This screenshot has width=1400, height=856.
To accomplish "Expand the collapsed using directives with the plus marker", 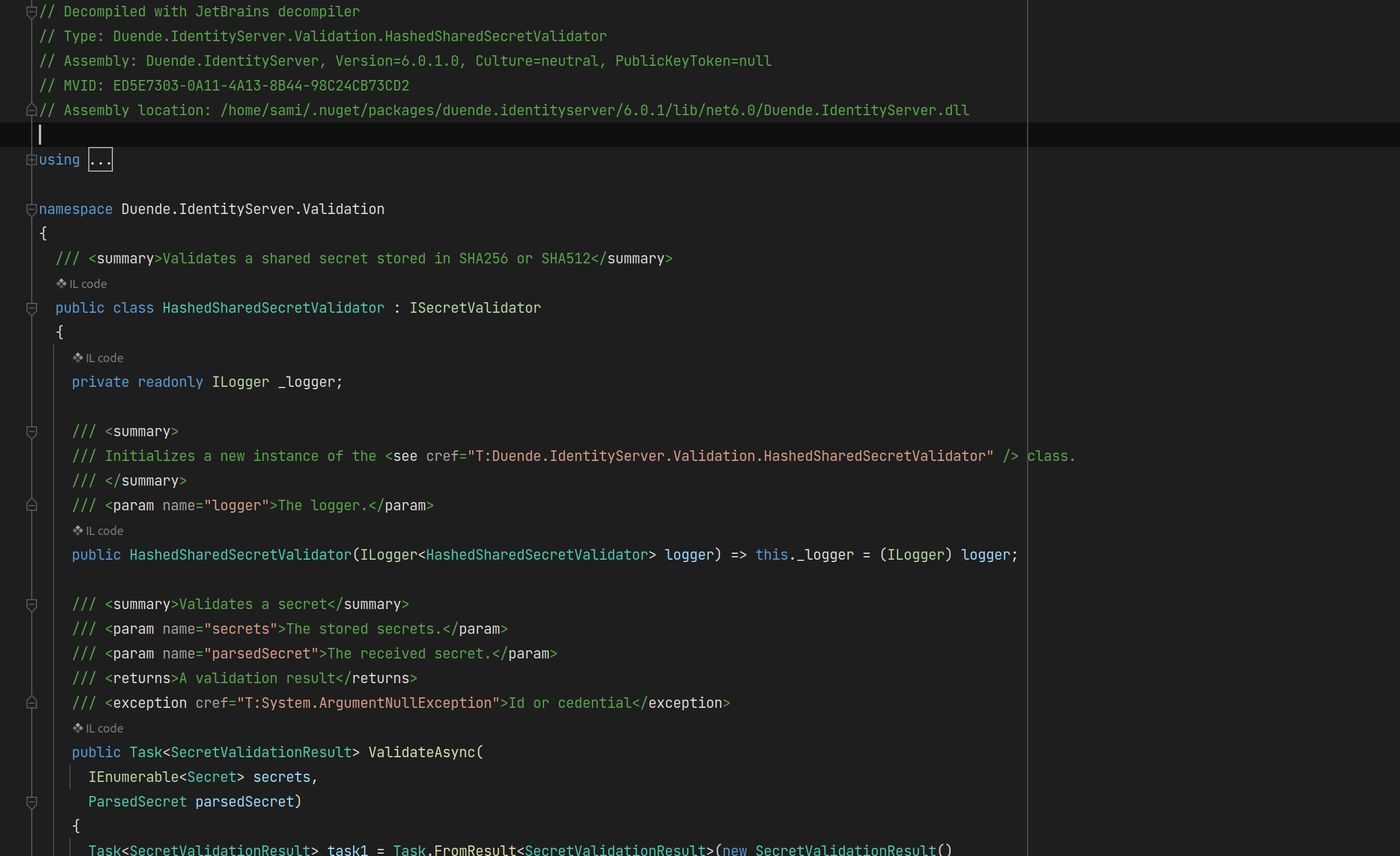I will 32,159.
